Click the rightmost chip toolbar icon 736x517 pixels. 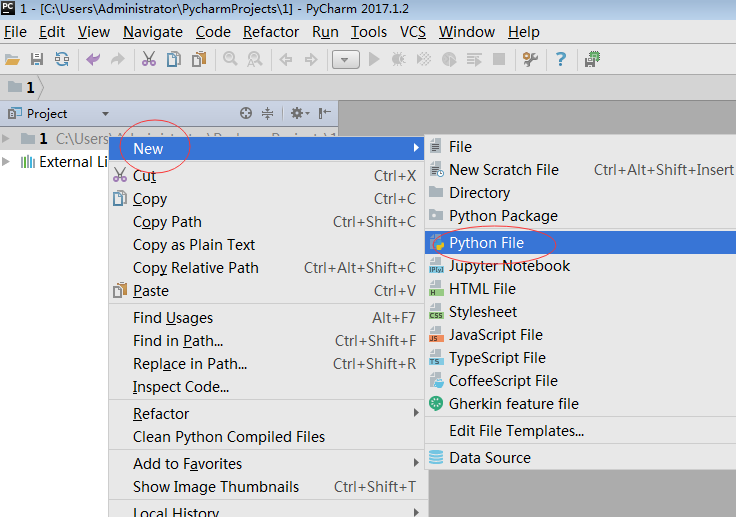[592, 60]
